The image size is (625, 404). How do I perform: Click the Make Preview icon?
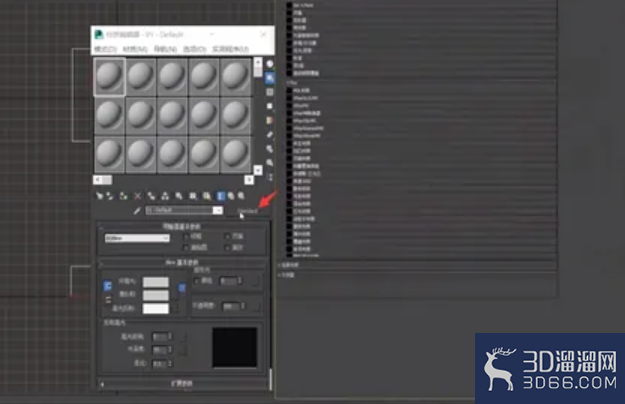pyautogui.click(x=270, y=134)
